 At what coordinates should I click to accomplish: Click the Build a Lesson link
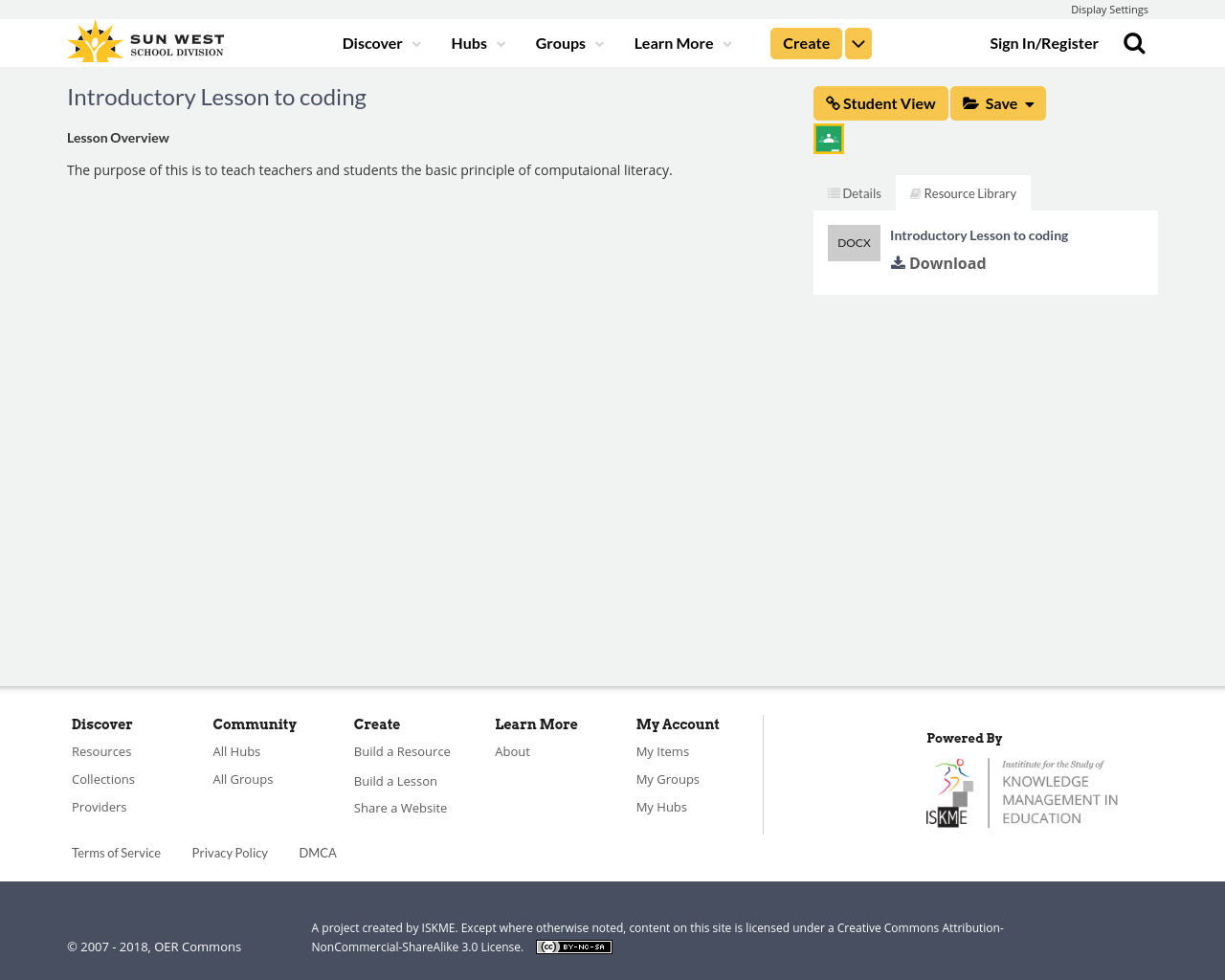tap(395, 779)
